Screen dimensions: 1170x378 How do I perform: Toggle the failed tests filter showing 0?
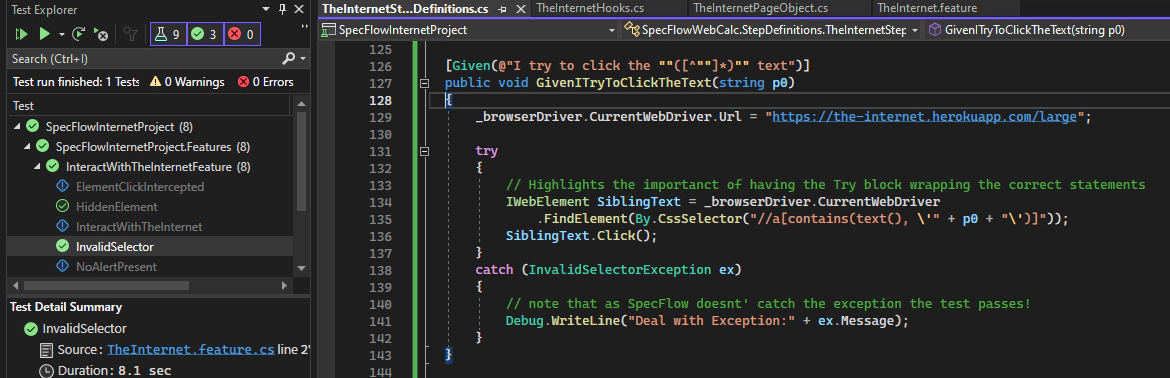pos(242,34)
